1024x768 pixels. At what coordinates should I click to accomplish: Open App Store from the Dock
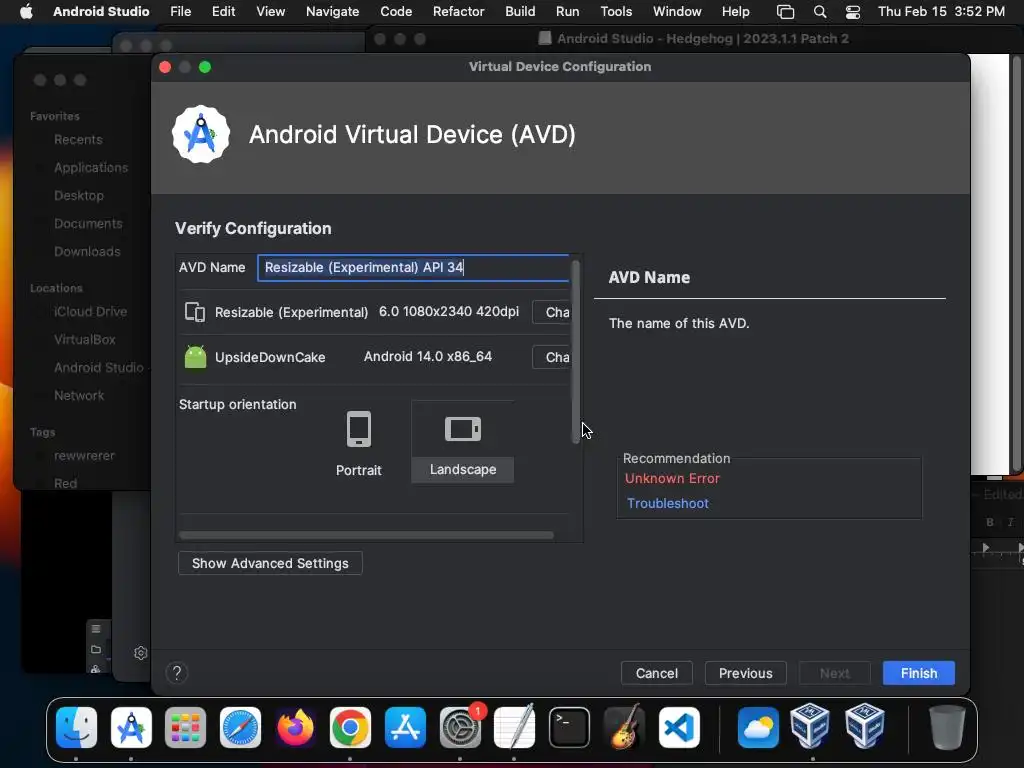(x=405, y=728)
